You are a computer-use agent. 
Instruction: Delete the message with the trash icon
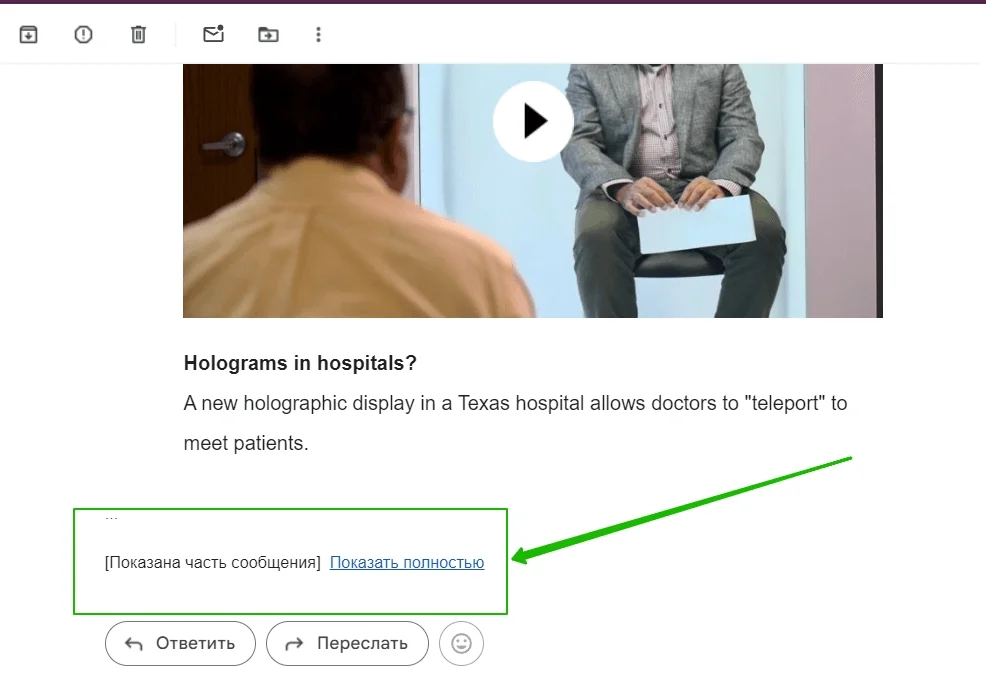[138, 35]
